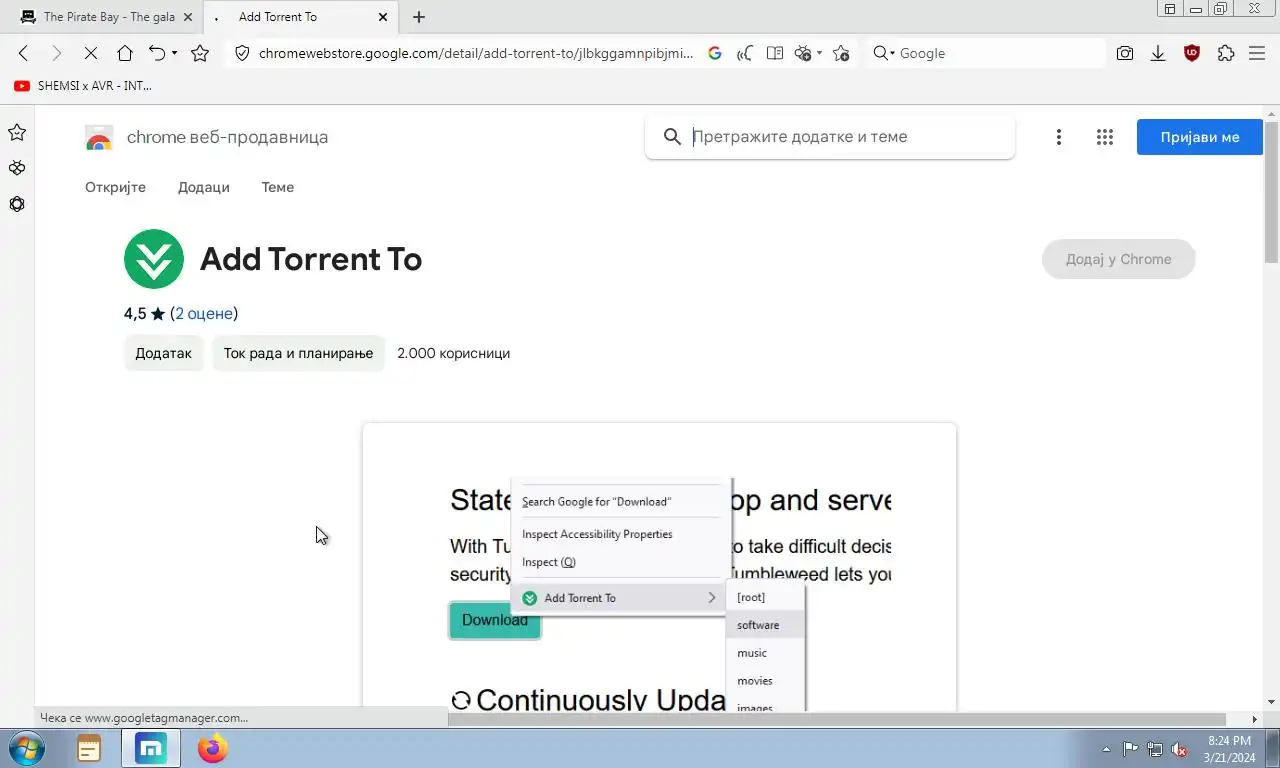Open the home page via house icon
The height and width of the screenshot is (768, 1280).
point(124,53)
